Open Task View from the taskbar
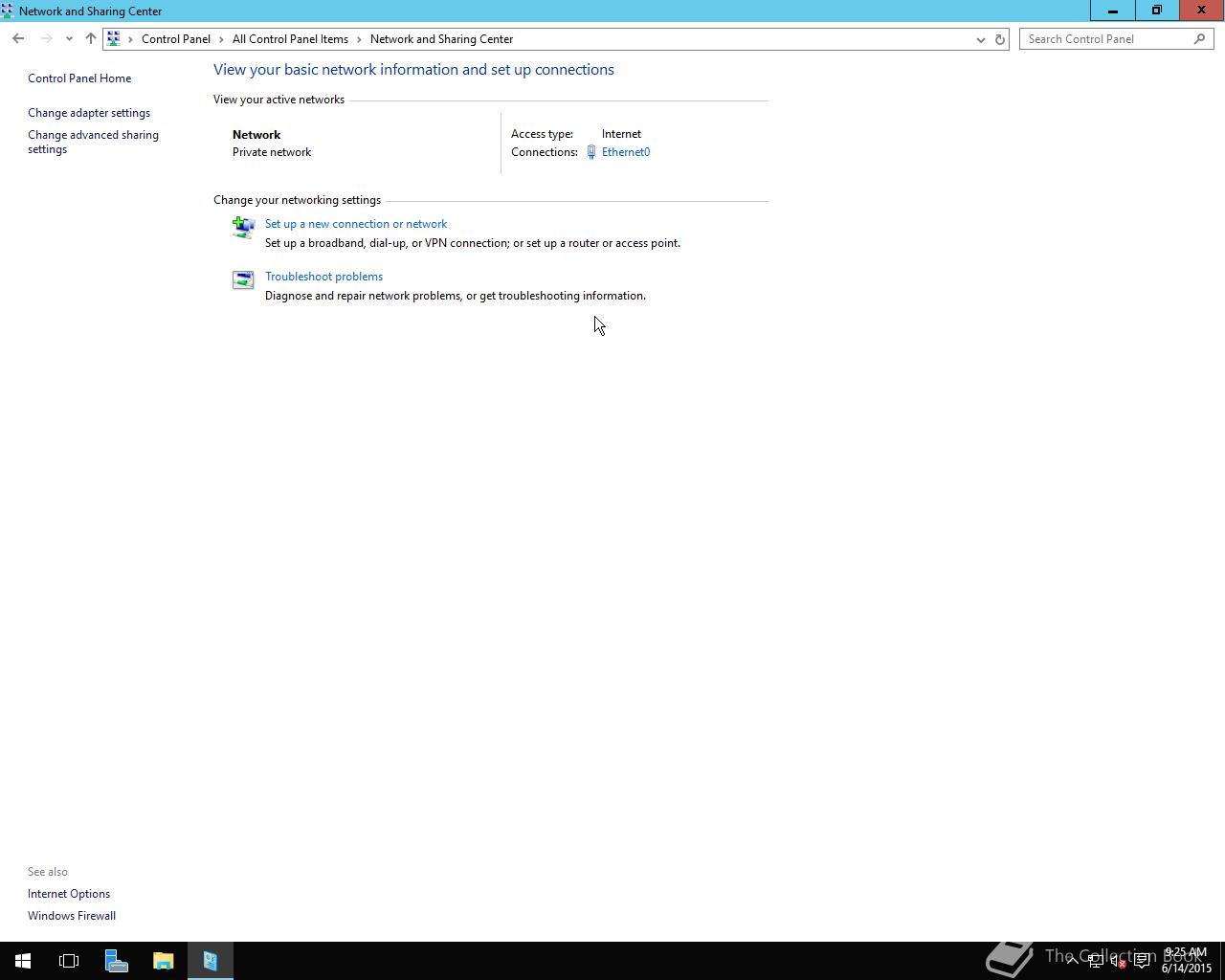 click(69, 961)
